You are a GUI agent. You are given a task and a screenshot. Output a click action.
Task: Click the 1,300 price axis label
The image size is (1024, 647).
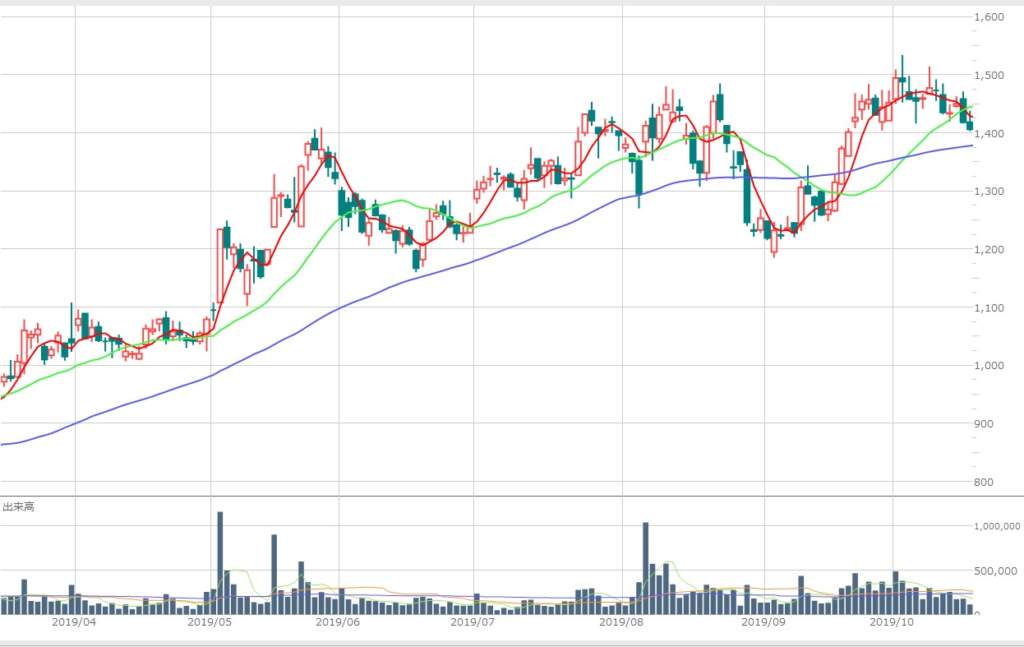[989, 191]
